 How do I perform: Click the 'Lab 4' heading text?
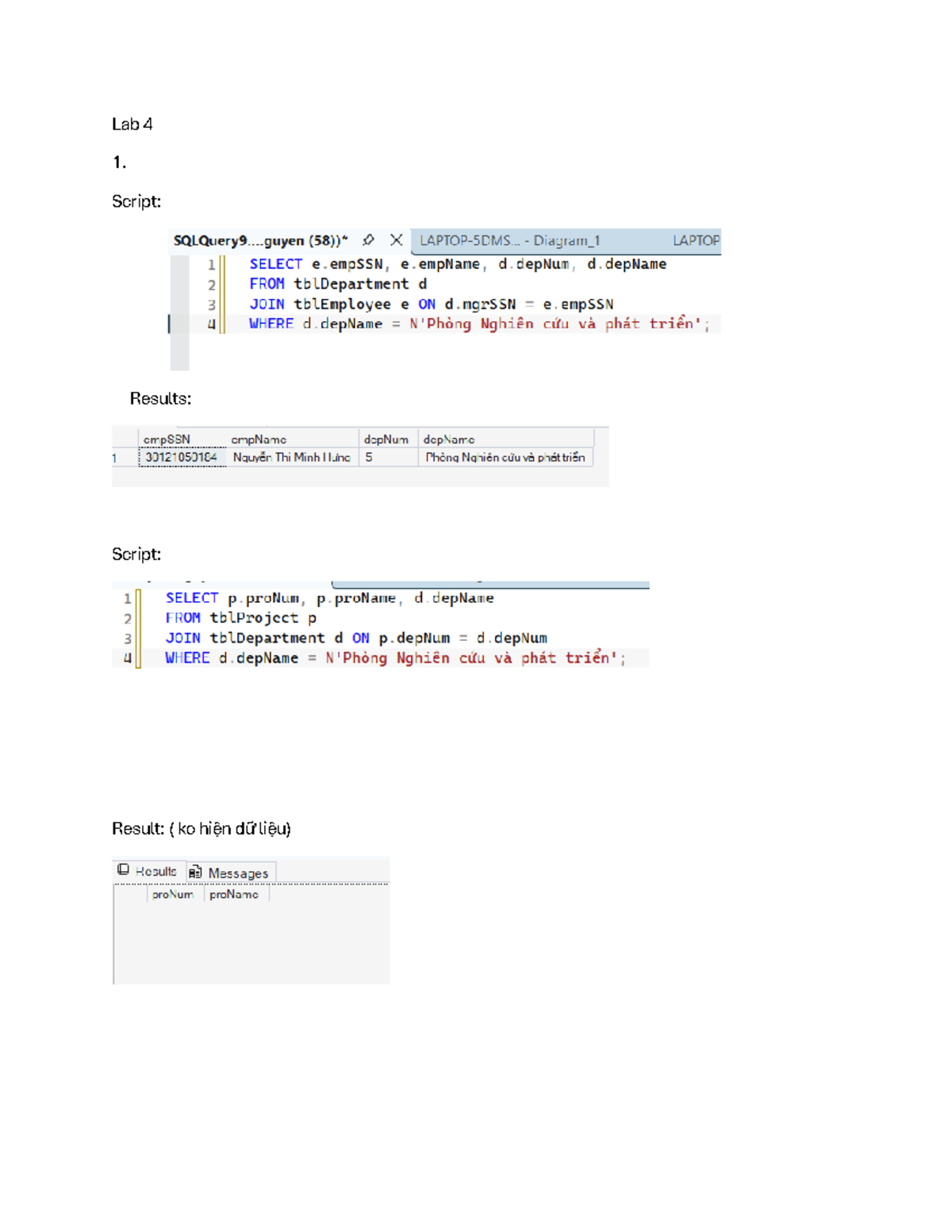point(132,125)
